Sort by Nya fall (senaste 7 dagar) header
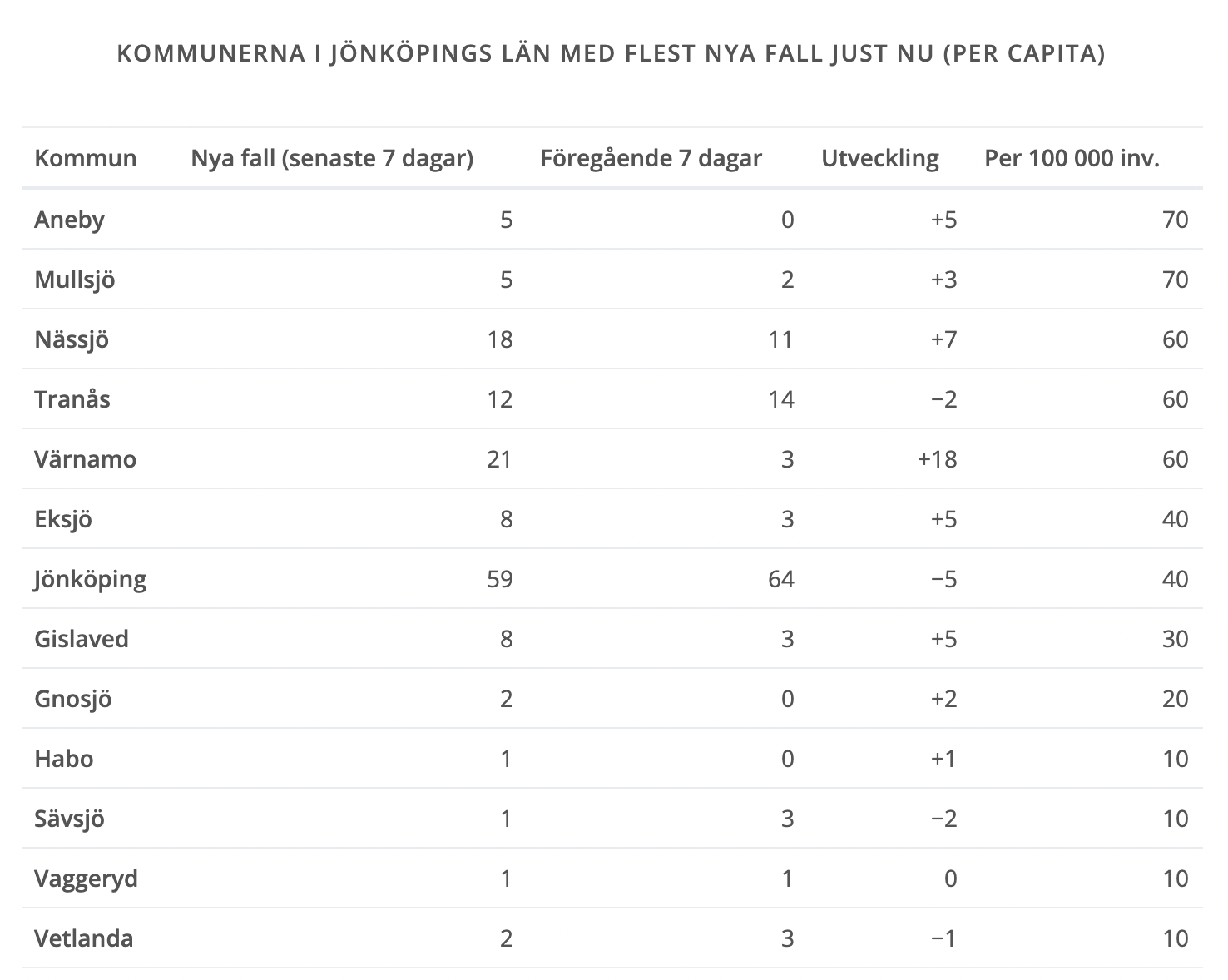This screenshot has height=980, width=1228. 332,158
